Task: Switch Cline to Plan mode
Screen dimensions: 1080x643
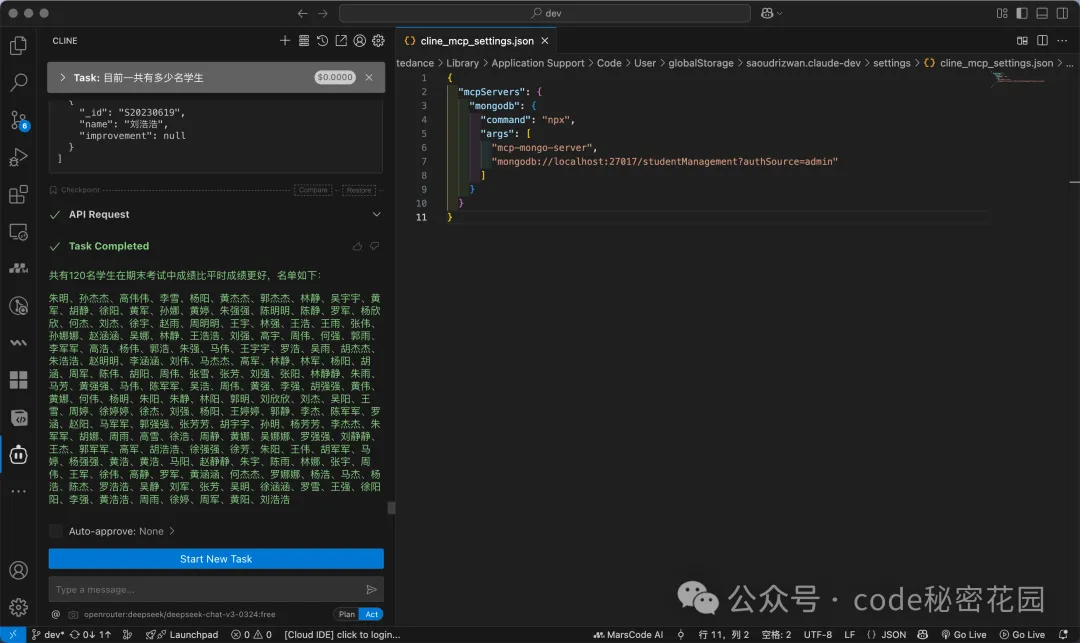Action: point(347,614)
